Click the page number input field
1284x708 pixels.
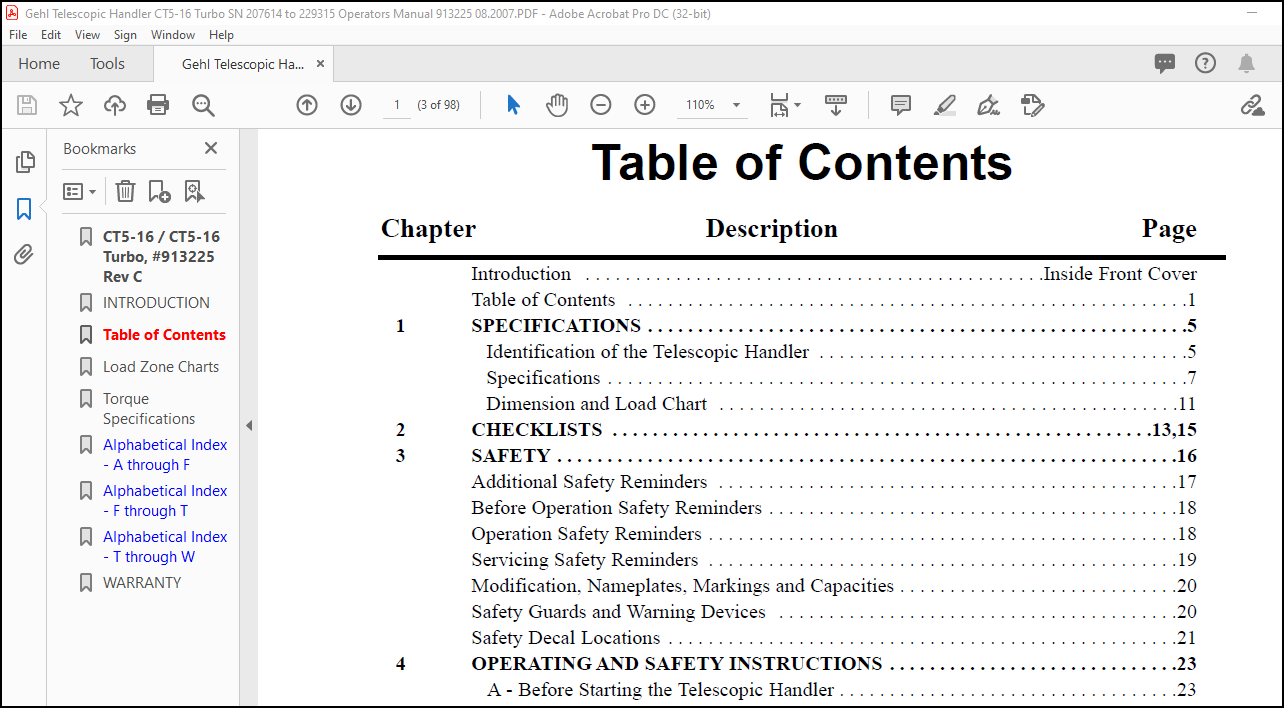pyautogui.click(x=397, y=105)
